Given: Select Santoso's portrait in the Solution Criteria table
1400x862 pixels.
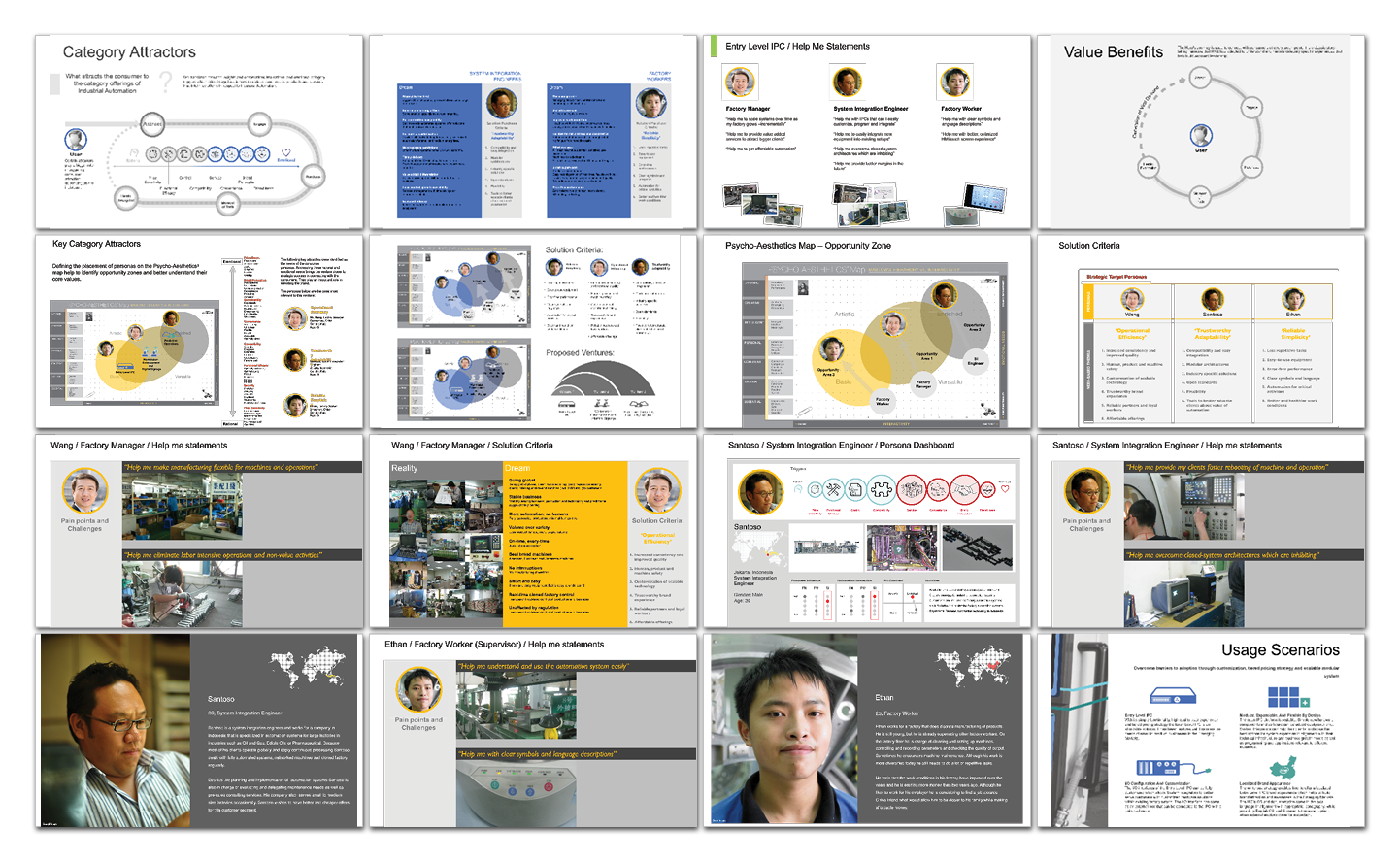Looking at the screenshot, I should 1213,299.
